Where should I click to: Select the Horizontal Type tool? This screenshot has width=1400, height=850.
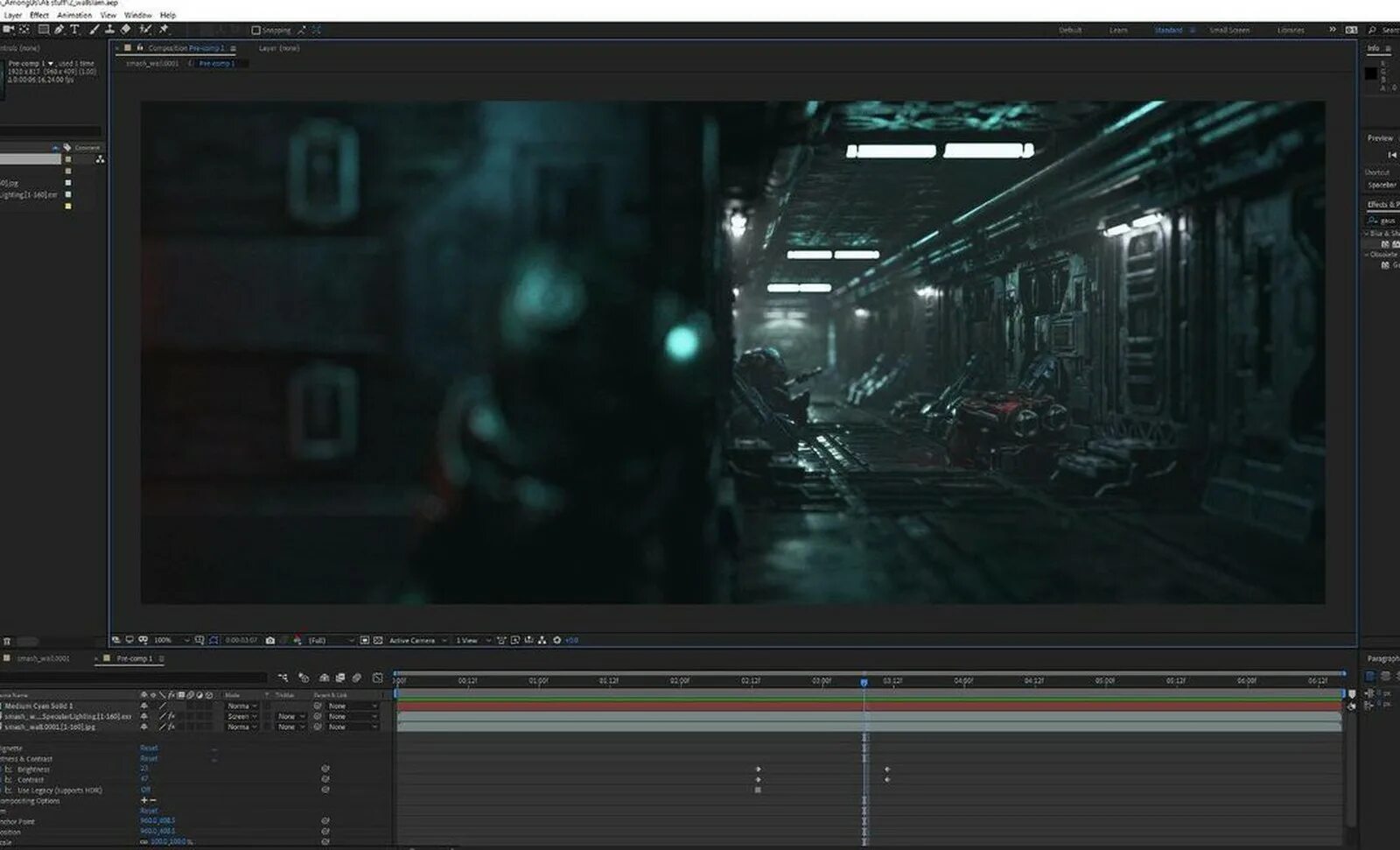pyautogui.click(x=74, y=30)
